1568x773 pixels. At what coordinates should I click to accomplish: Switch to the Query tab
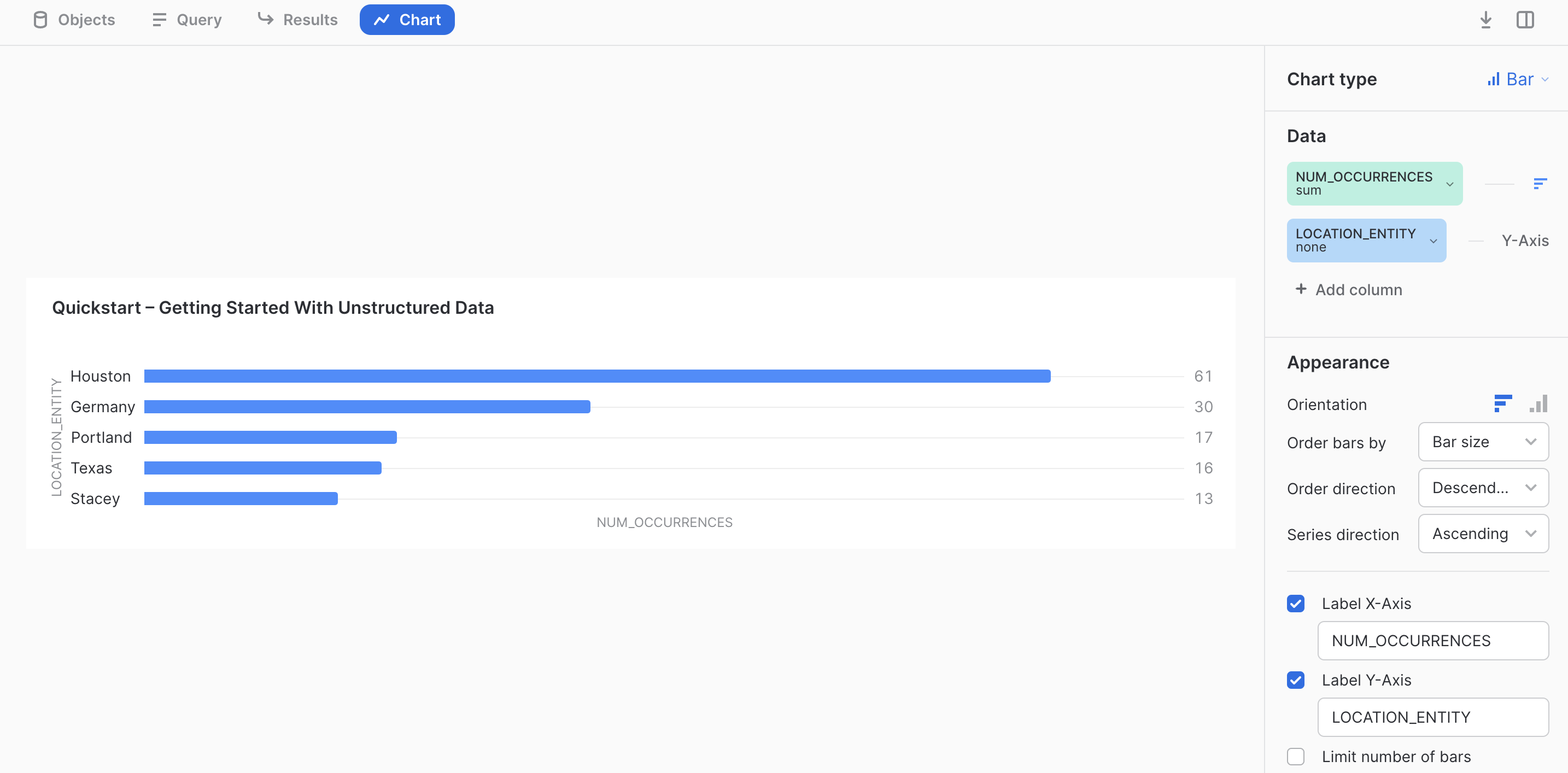pos(187,20)
